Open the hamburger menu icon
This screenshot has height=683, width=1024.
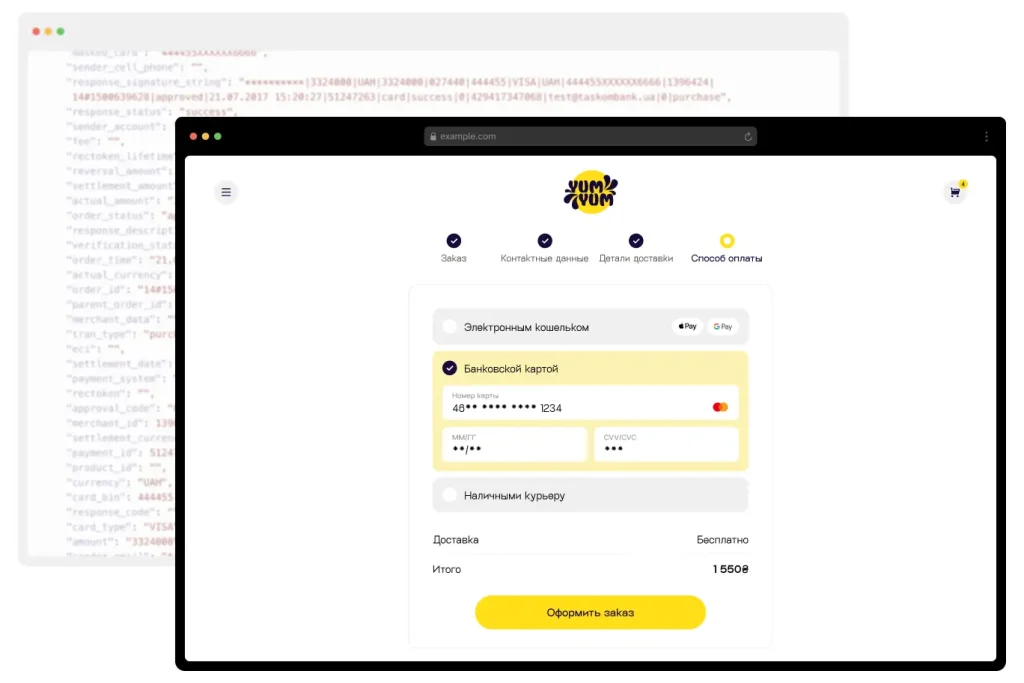pos(226,192)
